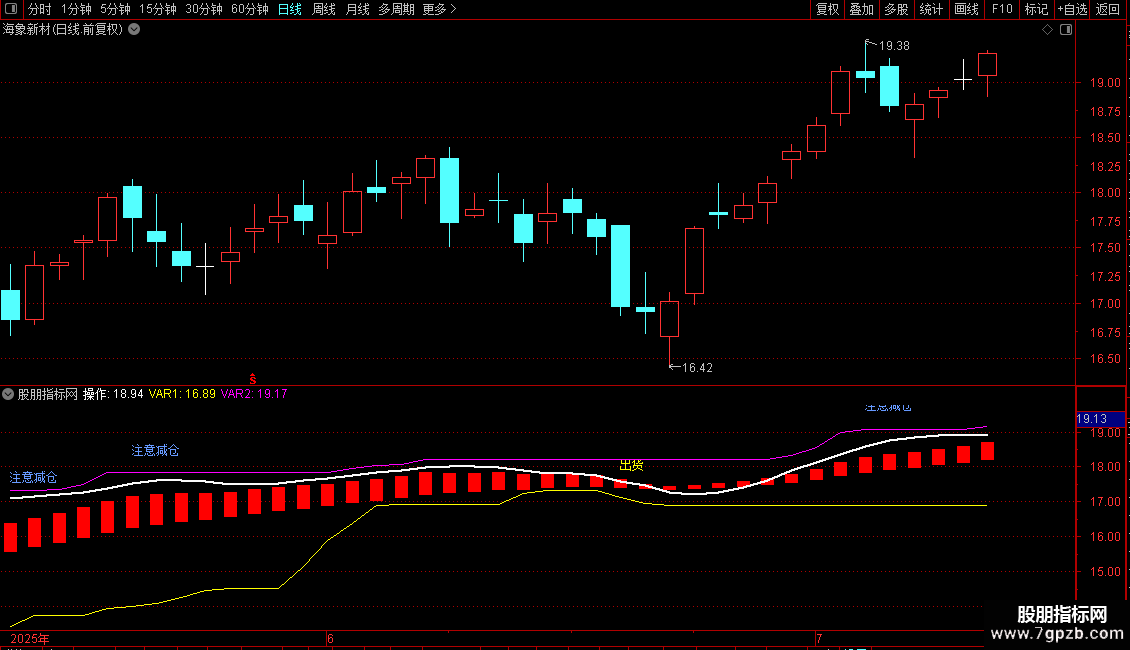Click the 16.42 low price label
Screen dimensions: 1130x650
(x=697, y=368)
